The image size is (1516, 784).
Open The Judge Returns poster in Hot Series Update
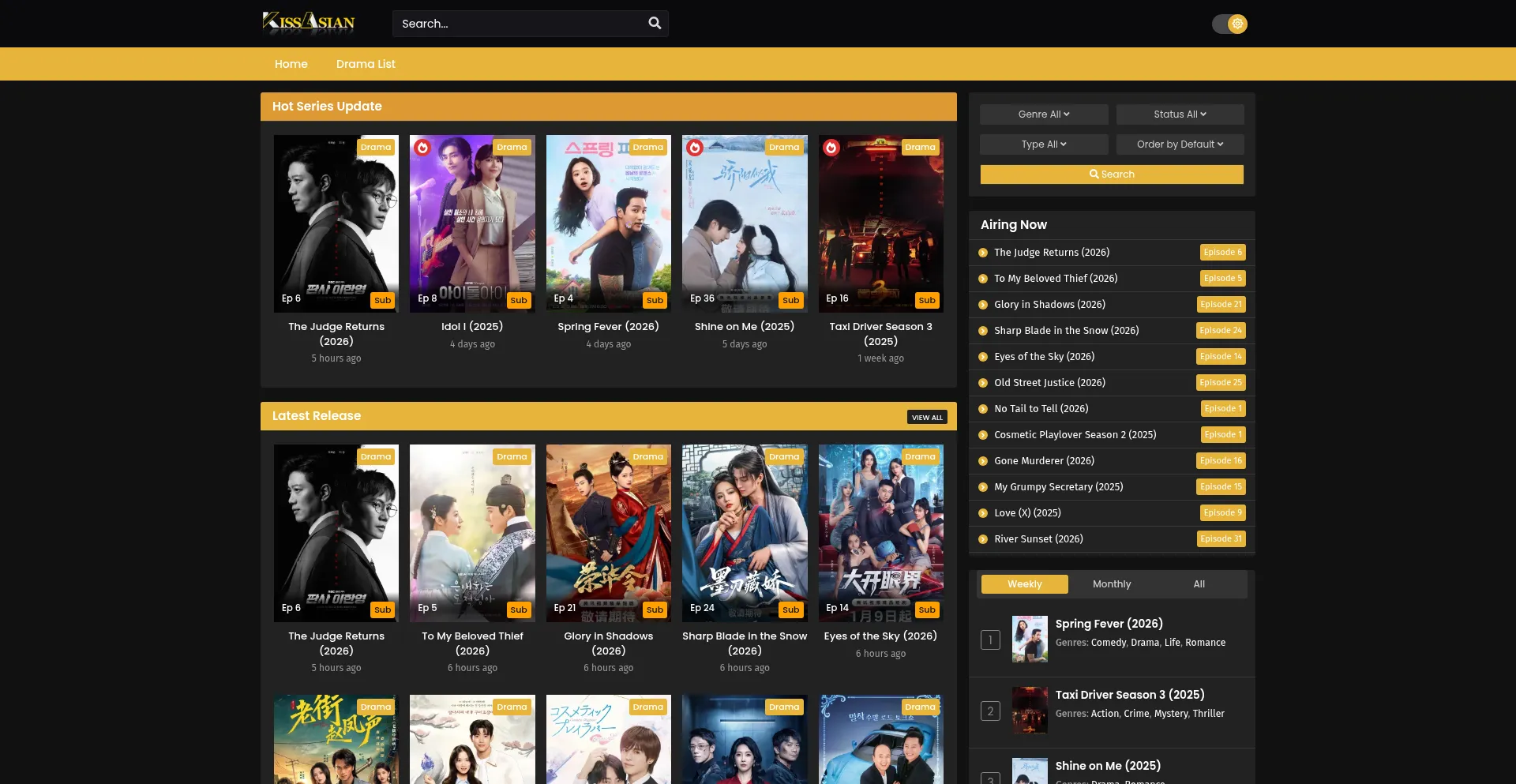tap(336, 223)
